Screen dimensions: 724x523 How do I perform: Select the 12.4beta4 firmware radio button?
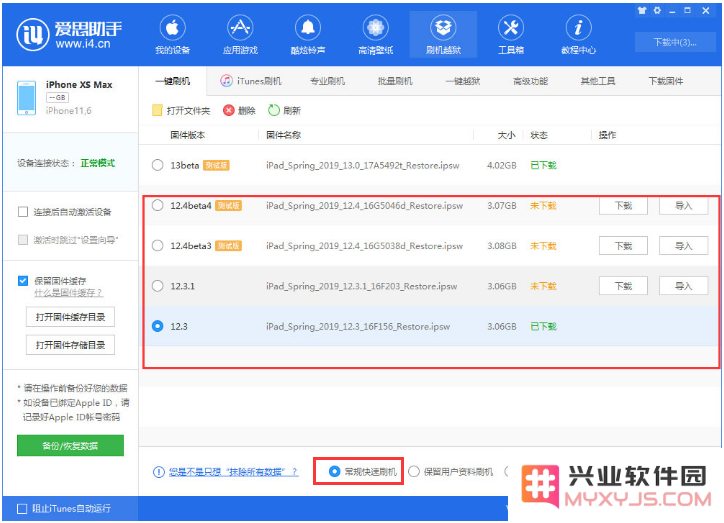click(157, 205)
